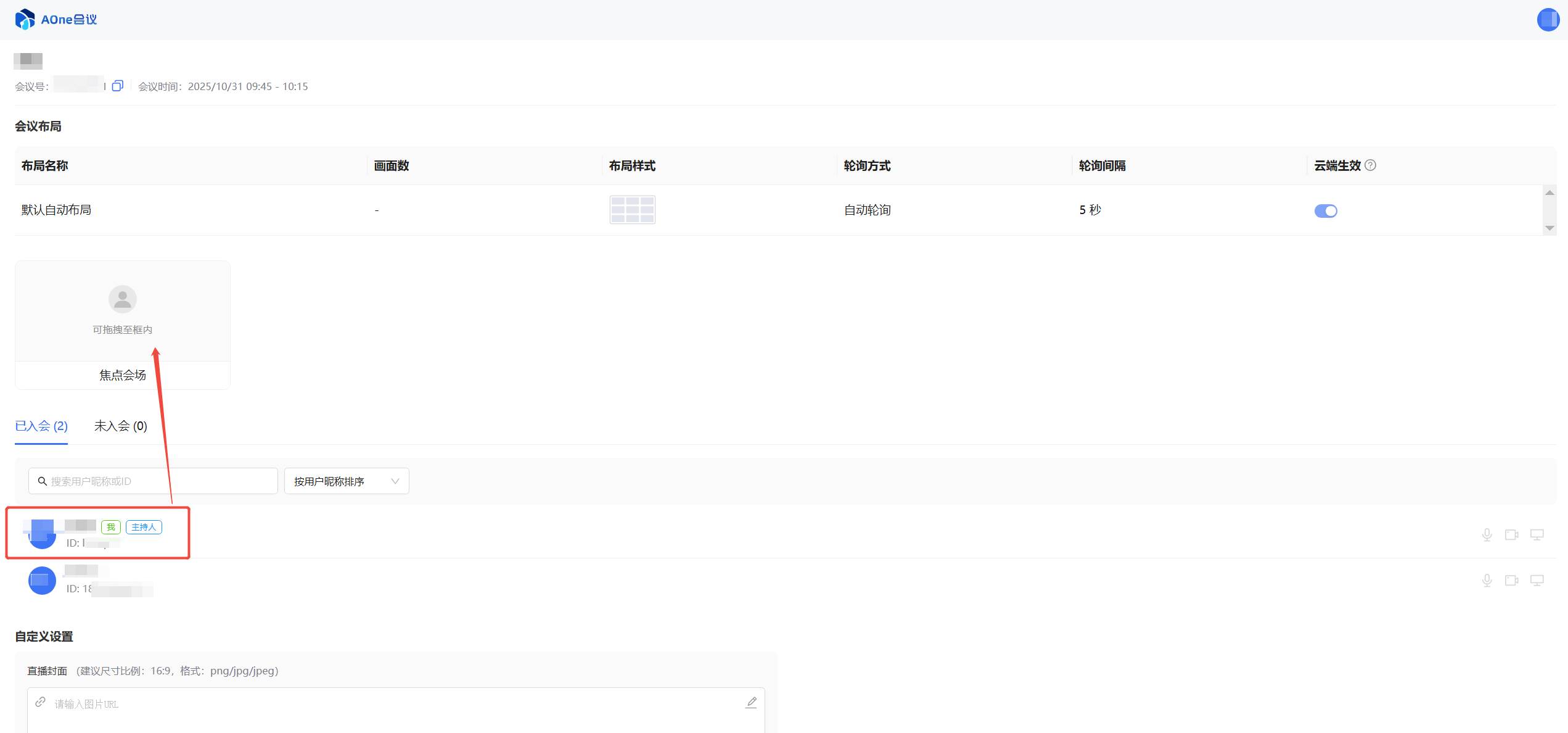Screen dimensions: 1568x733
Task: Disable the 云端生效 toggle switch
Action: (1325, 211)
